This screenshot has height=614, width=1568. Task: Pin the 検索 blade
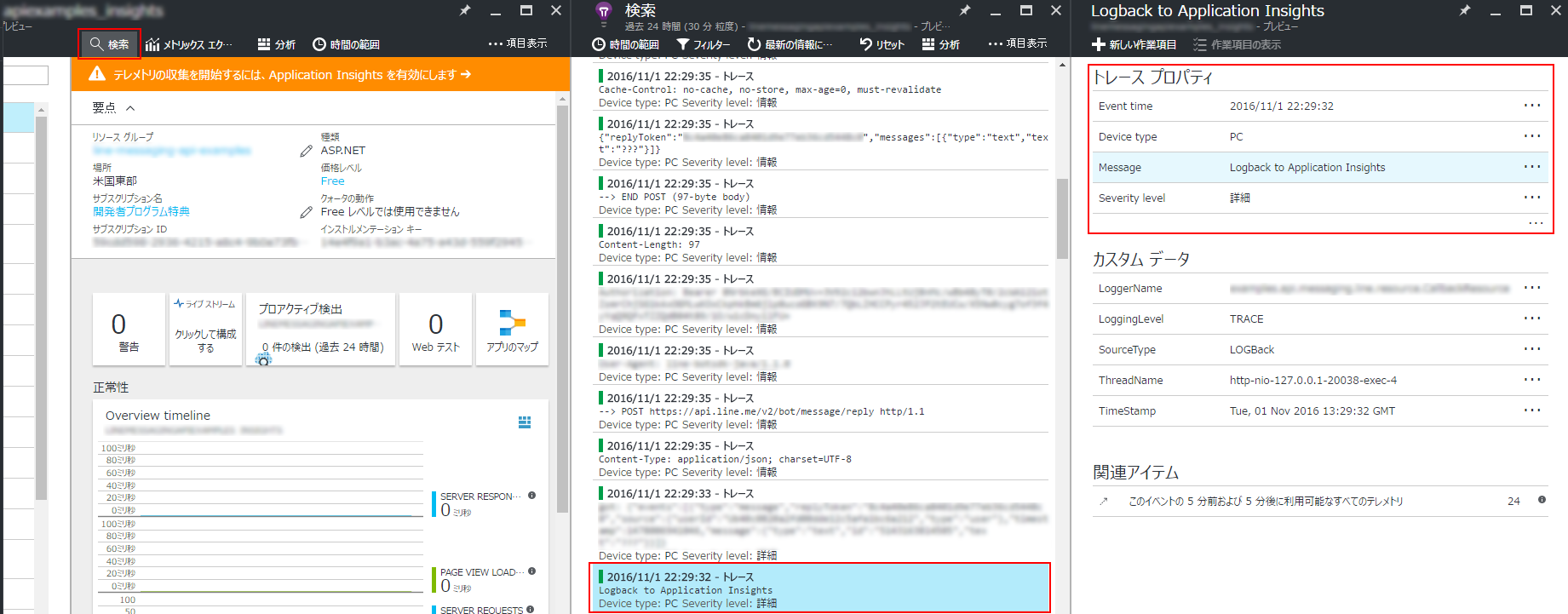964,10
